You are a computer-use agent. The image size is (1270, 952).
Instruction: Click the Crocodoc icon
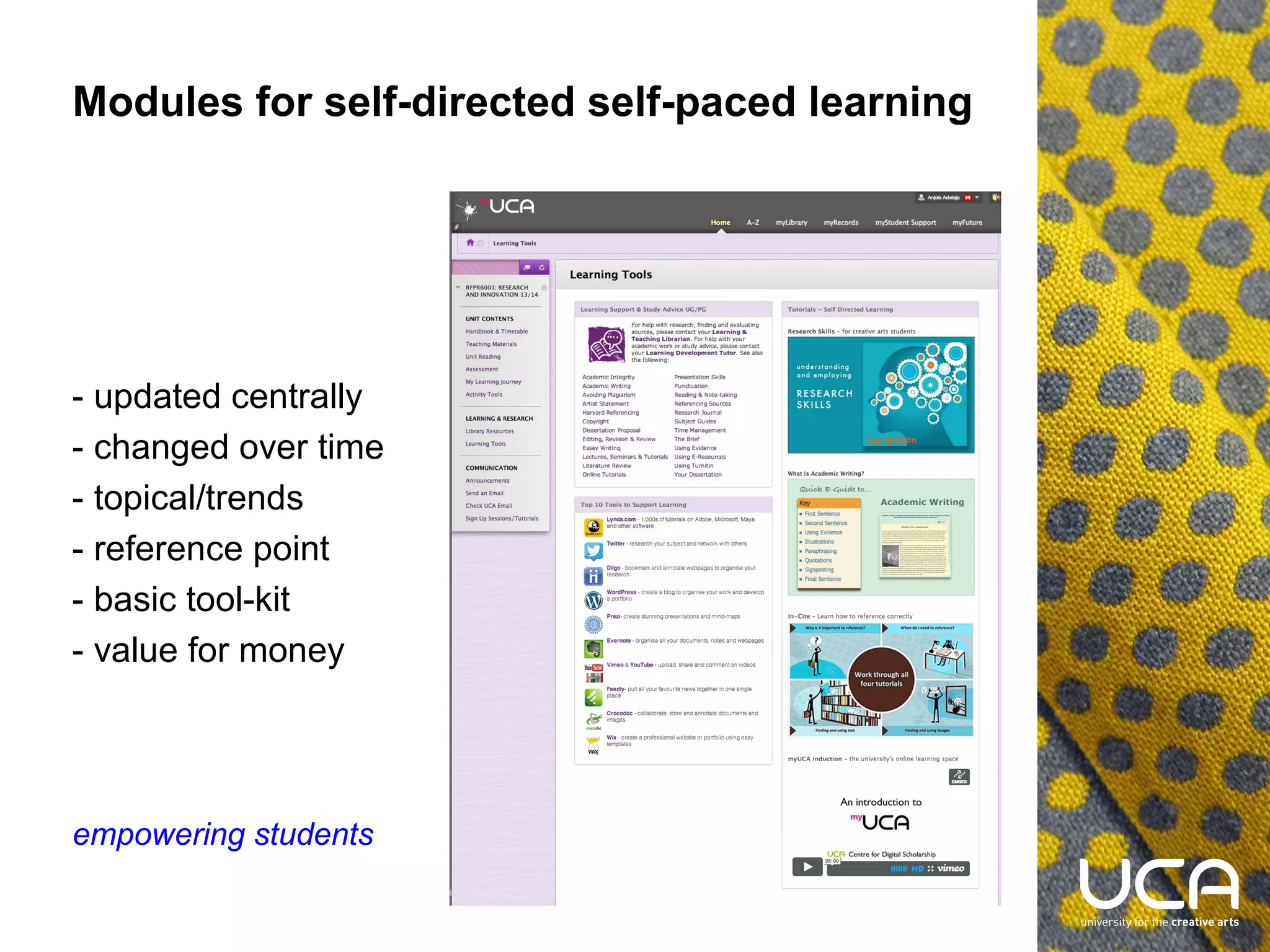(x=593, y=721)
